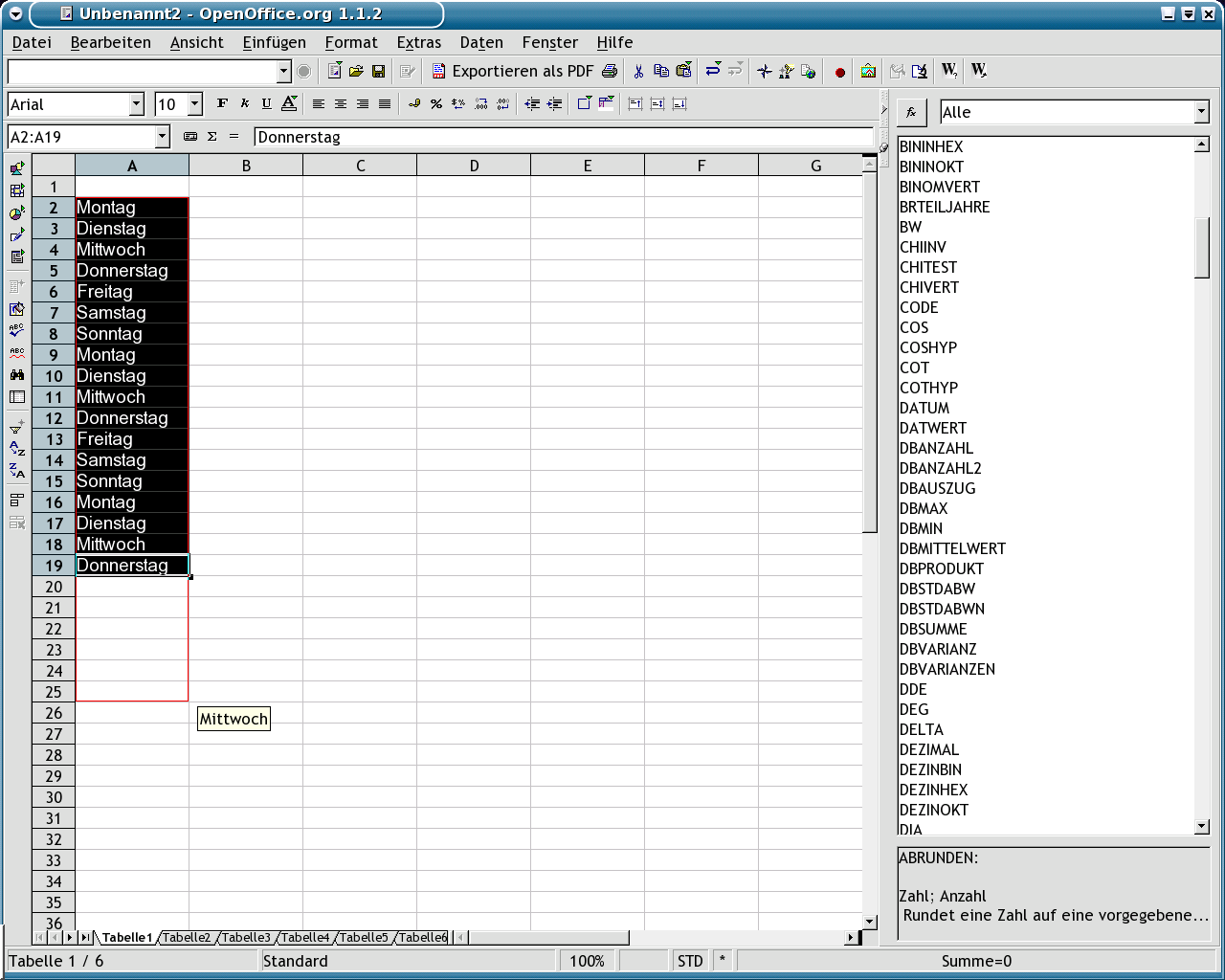The width and height of the screenshot is (1225, 980).
Task: Click the sort ascending A-Z icon
Action: pyautogui.click(x=17, y=448)
